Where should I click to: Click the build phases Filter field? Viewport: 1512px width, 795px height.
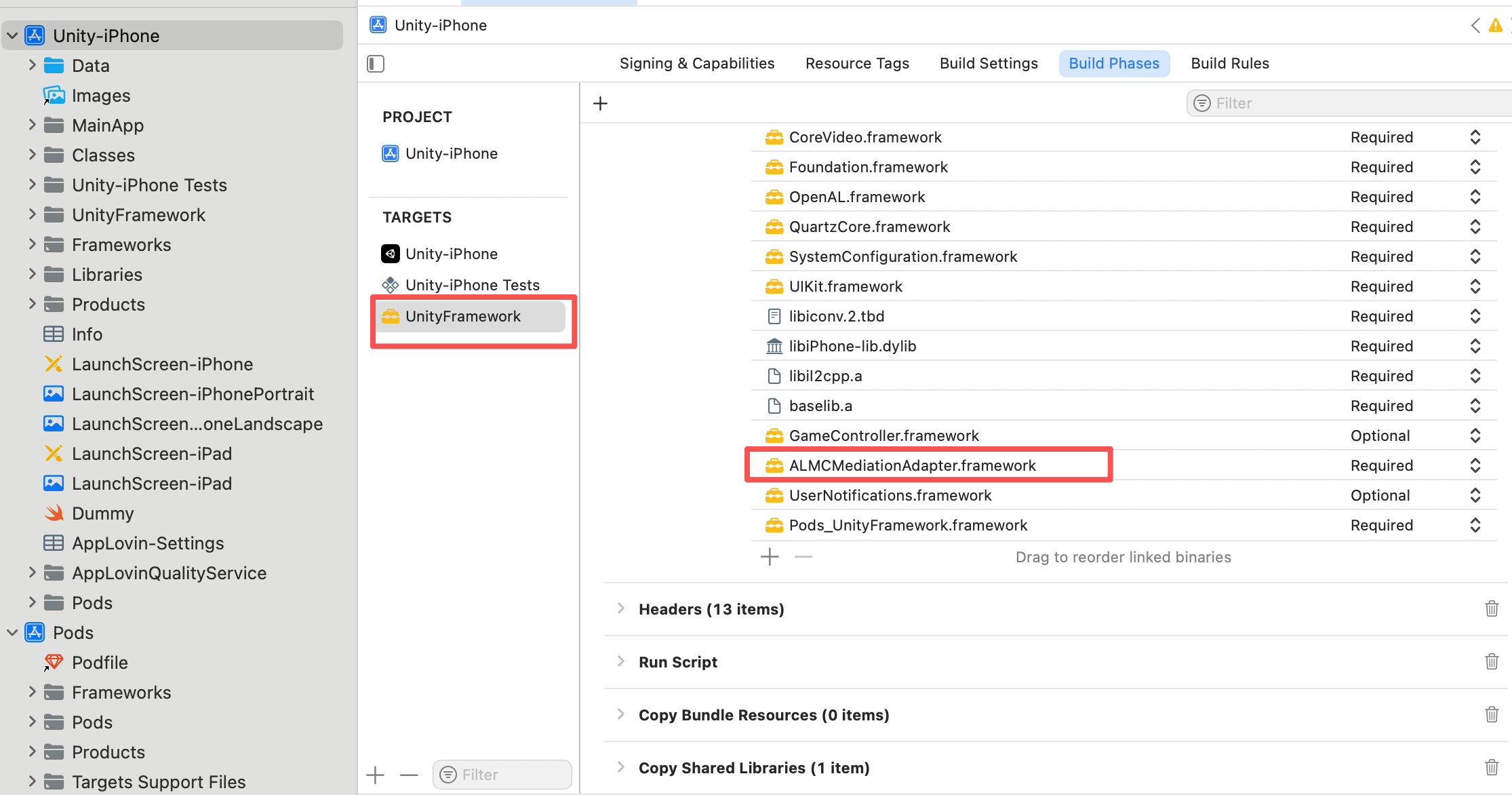[1349, 103]
